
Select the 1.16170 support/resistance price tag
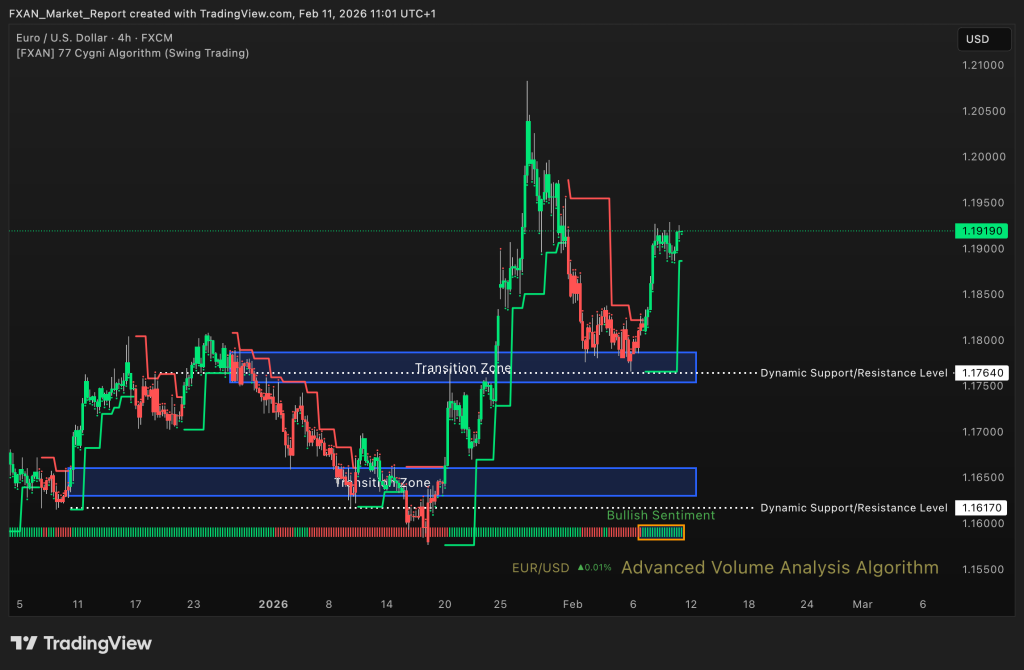980,508
